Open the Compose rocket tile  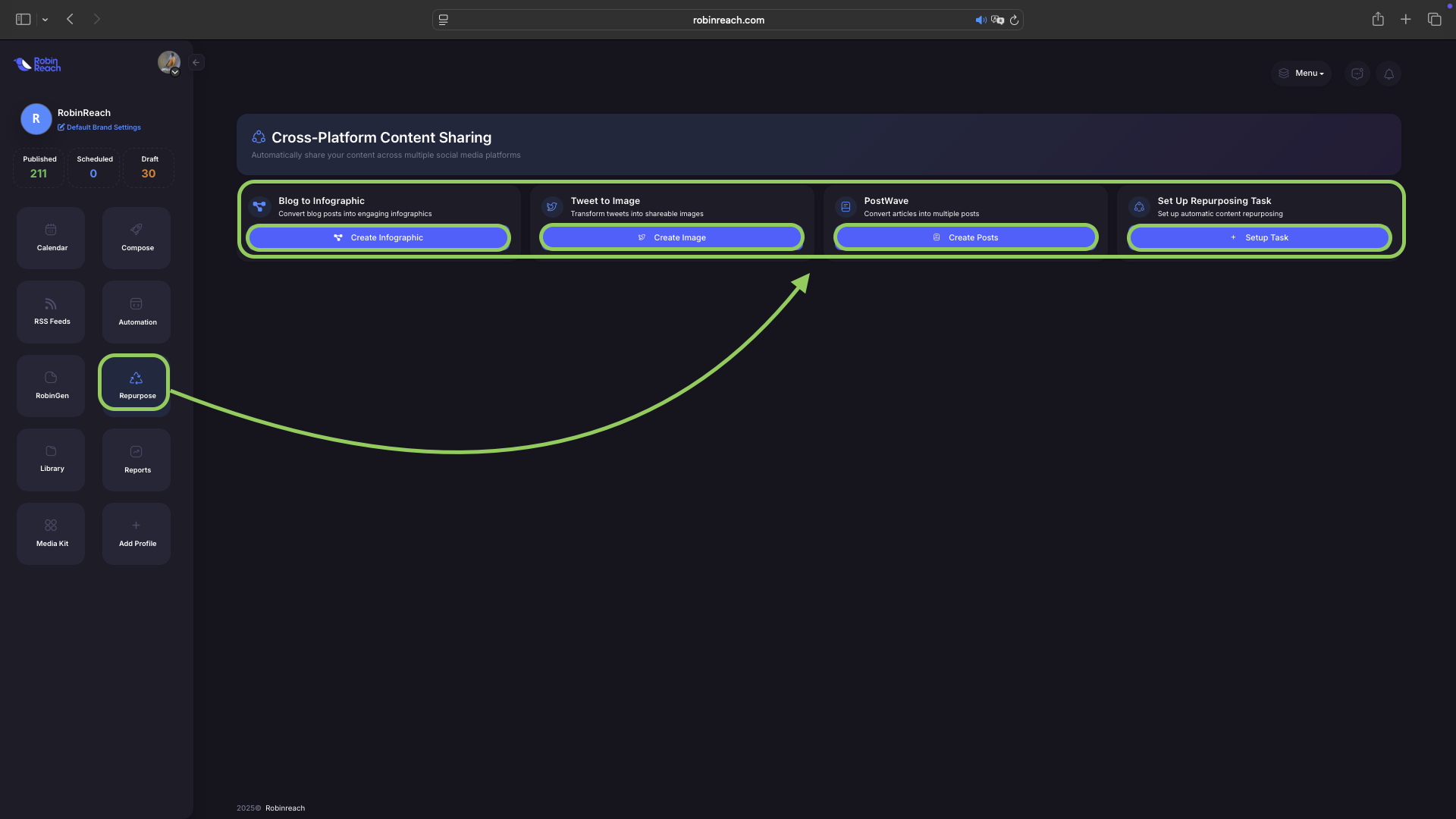(136, 237)
